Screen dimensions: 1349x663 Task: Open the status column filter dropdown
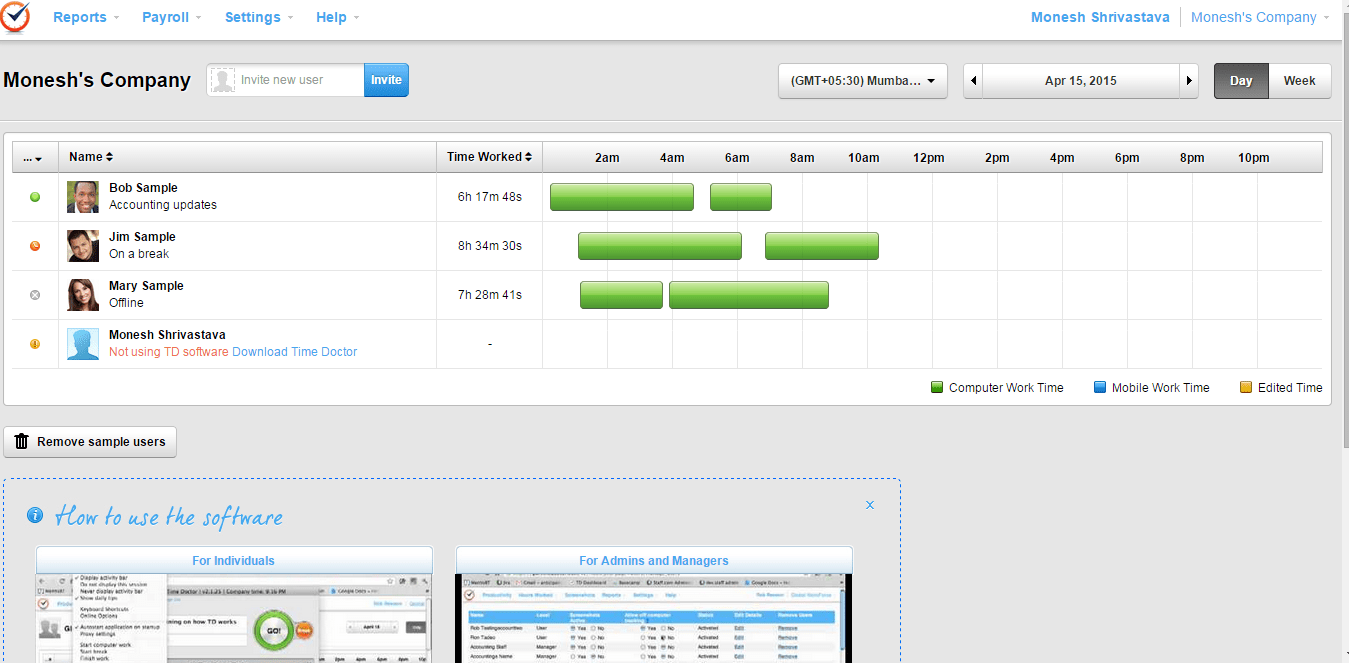coord(34,157)
